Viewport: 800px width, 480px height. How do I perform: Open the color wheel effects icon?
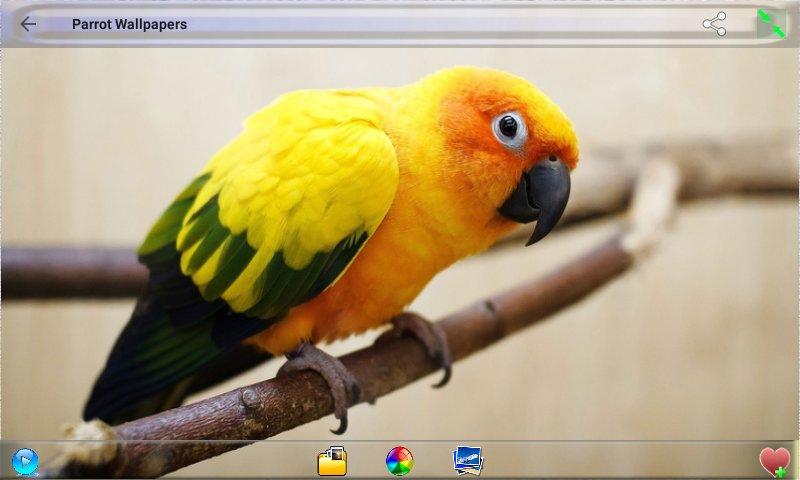click(x=399, y=461)
